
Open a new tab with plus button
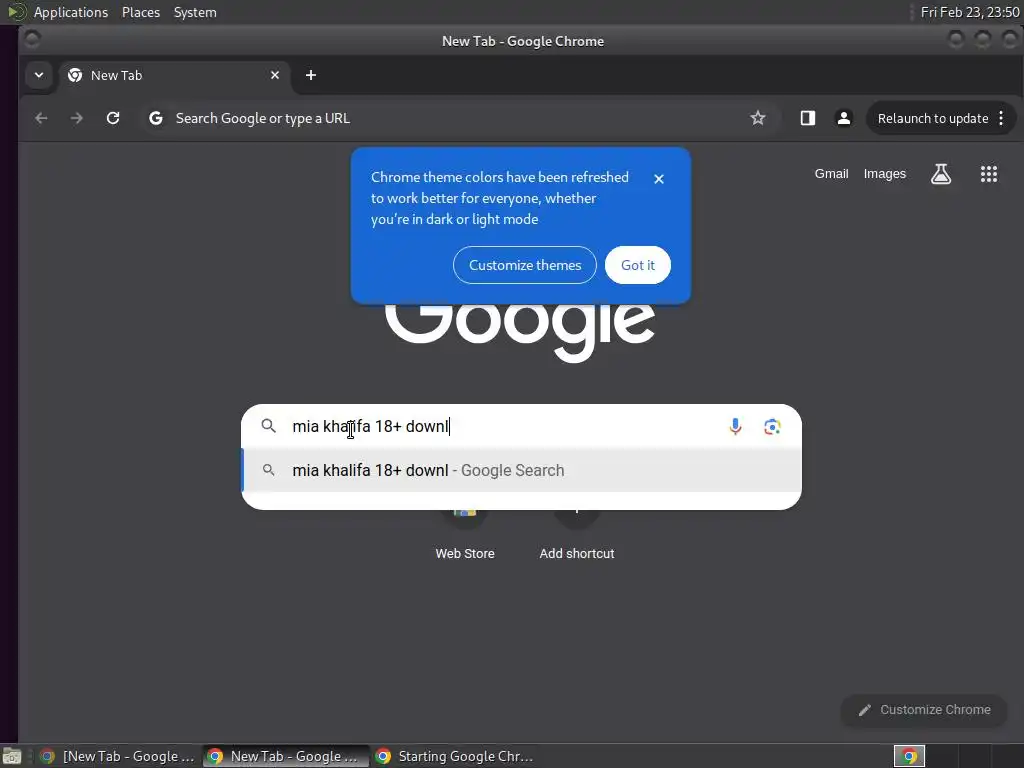point(311,75)
